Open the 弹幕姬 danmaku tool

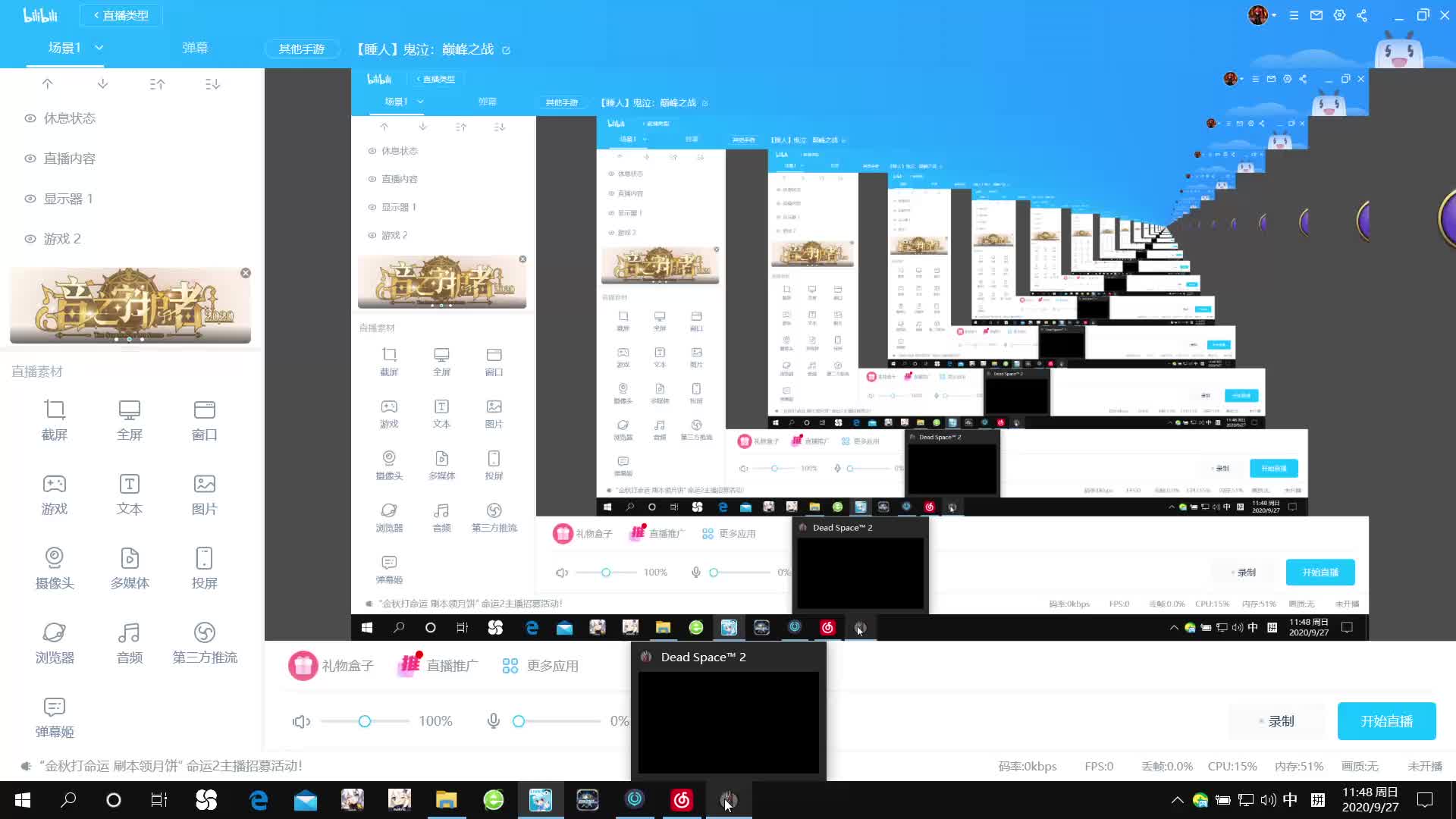(x=55, y=717)
